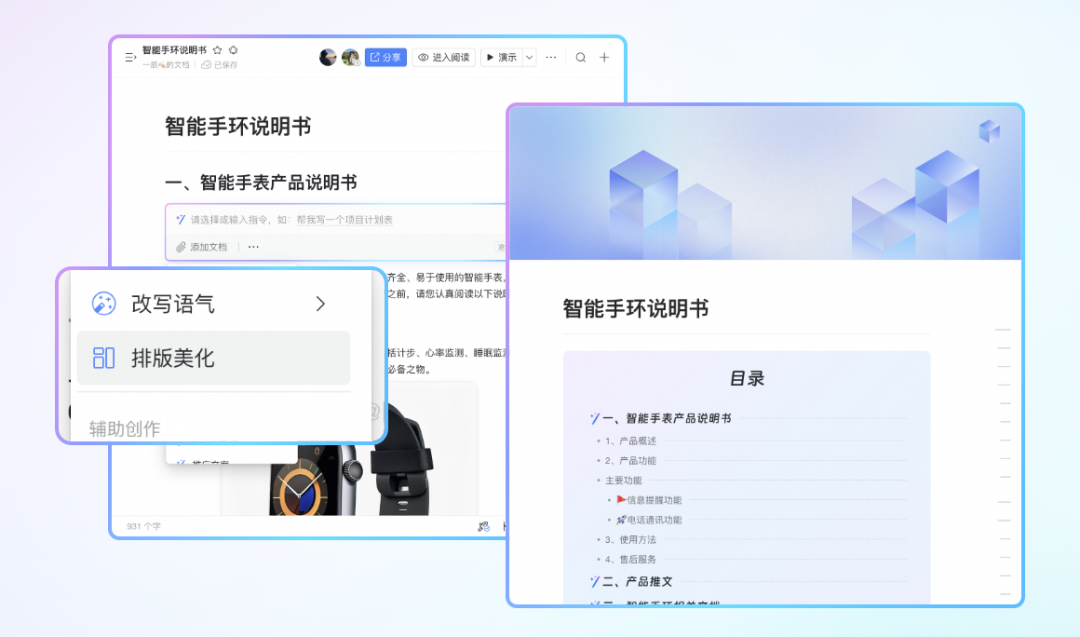
Task: Select 排版美化 menu item
Action: pos(214,358)
